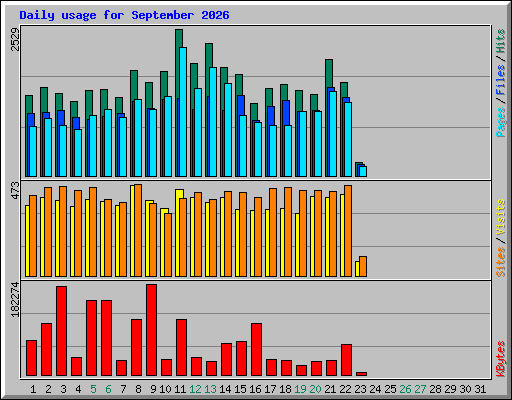
Task: Click the yellow visits bar for day 11
Action: [178, 233]
